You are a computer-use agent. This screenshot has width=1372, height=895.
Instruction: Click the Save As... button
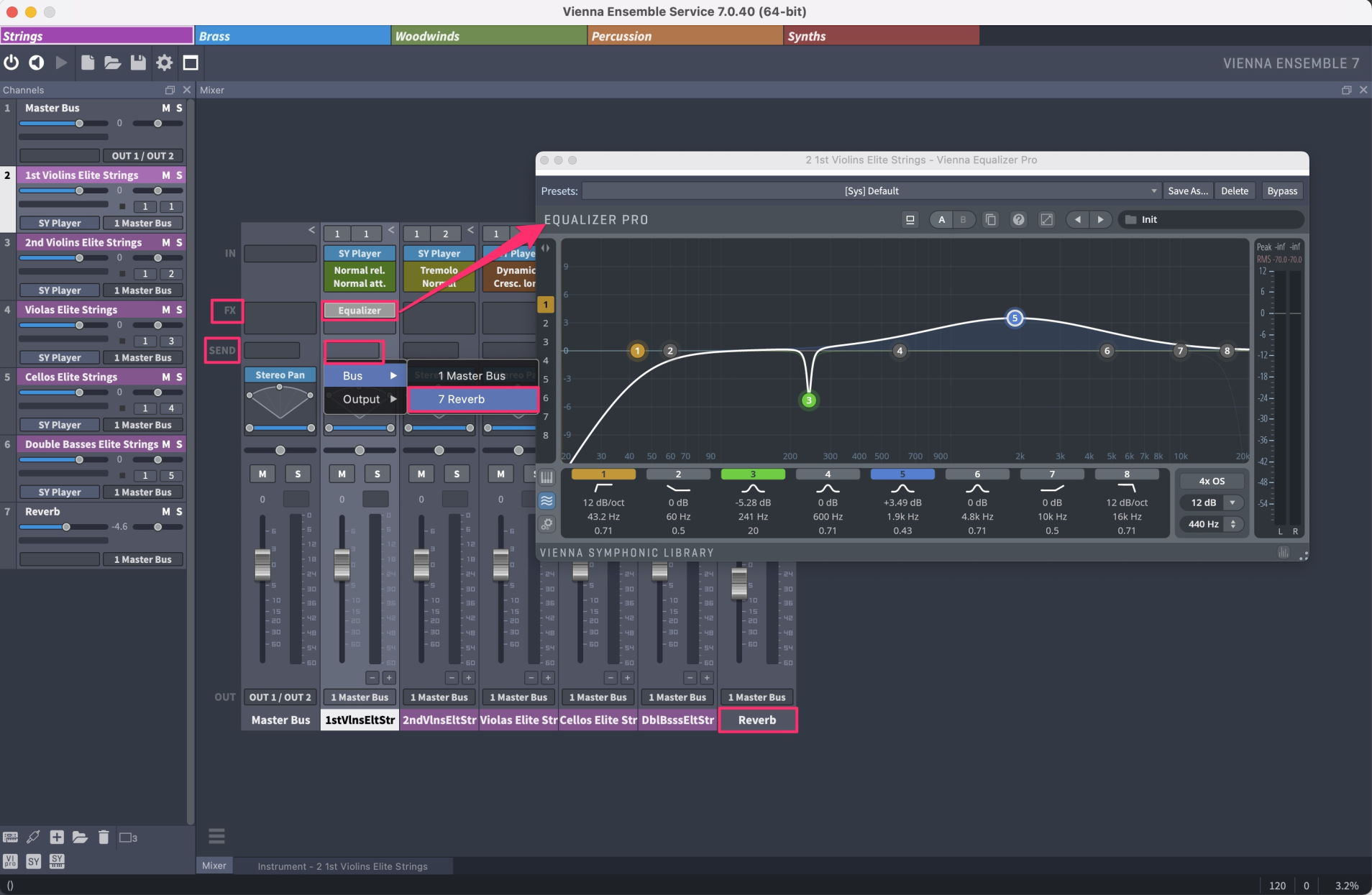(x=1188, y=191)
